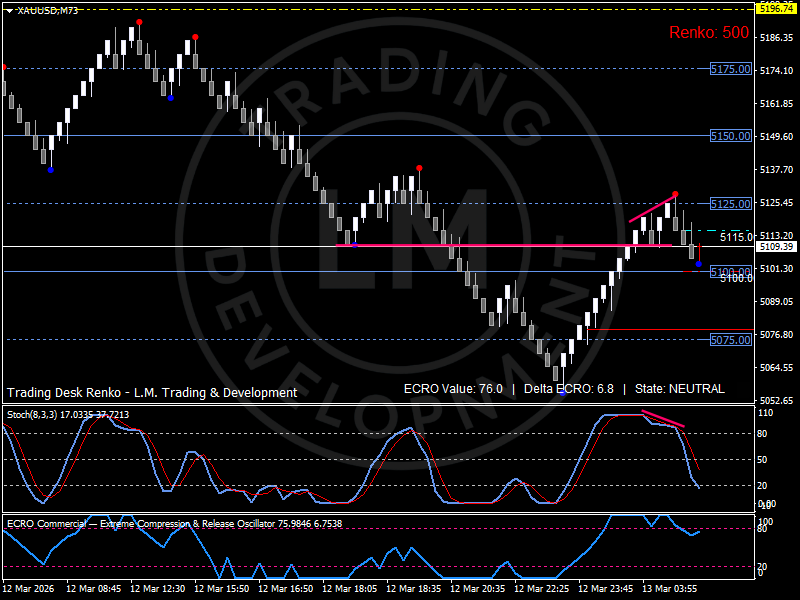Click the blue signal dot at the chart's lowest candle
The width and height of the screenshot is (800, 600).
pos(563,393)
